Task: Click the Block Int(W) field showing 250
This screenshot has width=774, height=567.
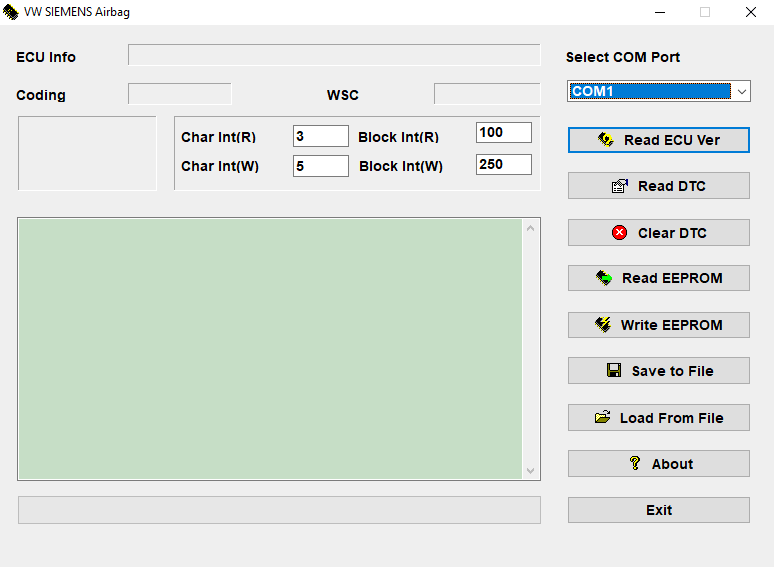Action: click(503, 164)
